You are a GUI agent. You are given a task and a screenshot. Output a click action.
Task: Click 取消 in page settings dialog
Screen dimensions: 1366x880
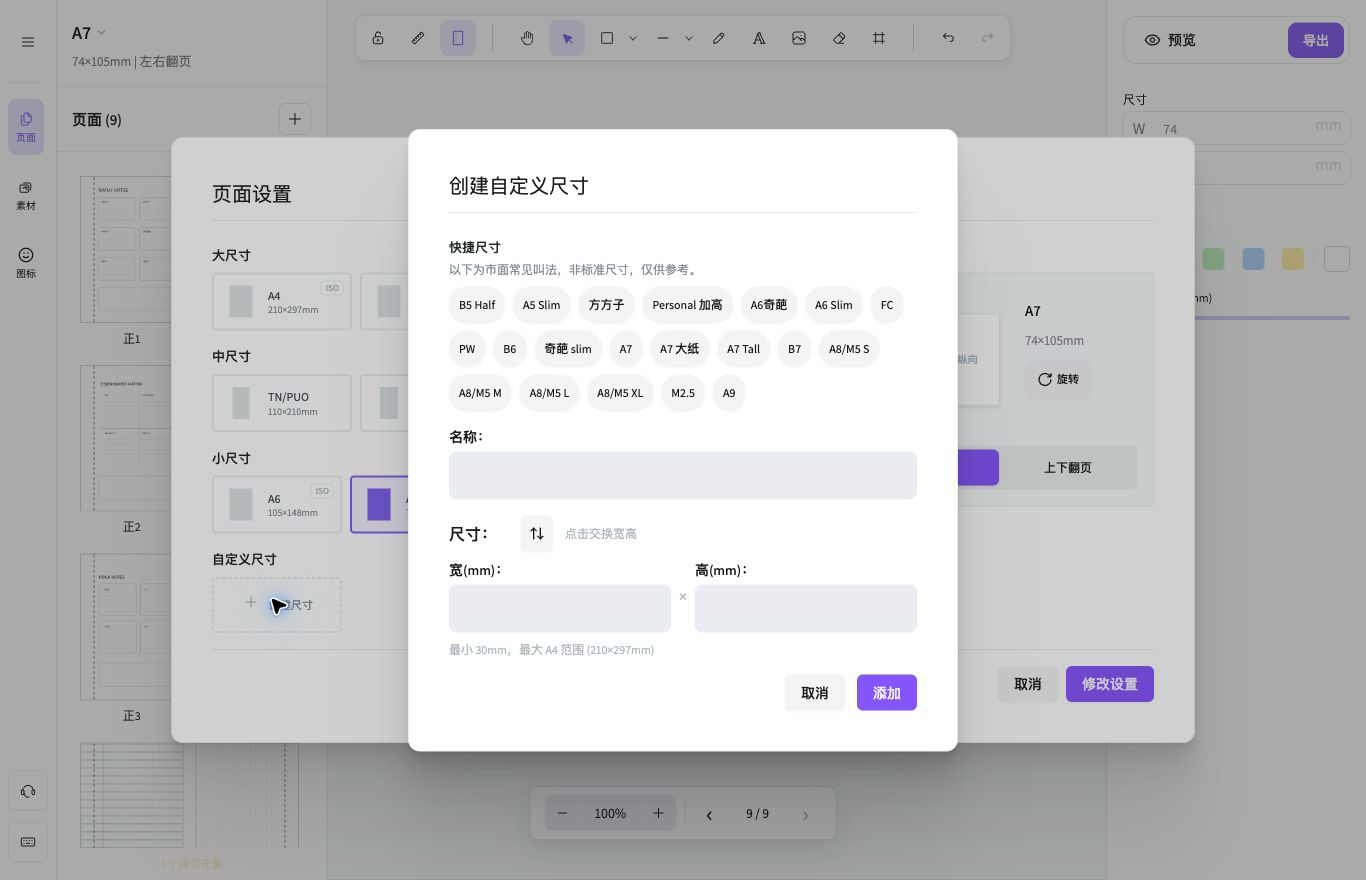point(1028,684)
